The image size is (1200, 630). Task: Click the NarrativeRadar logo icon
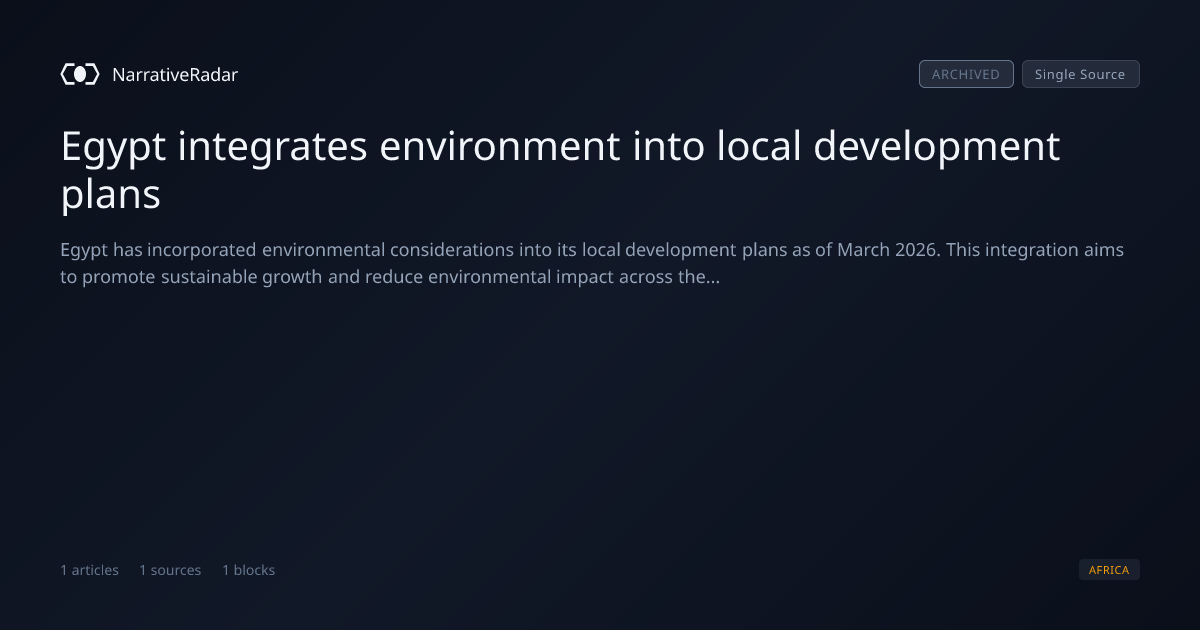pos(80,74)
